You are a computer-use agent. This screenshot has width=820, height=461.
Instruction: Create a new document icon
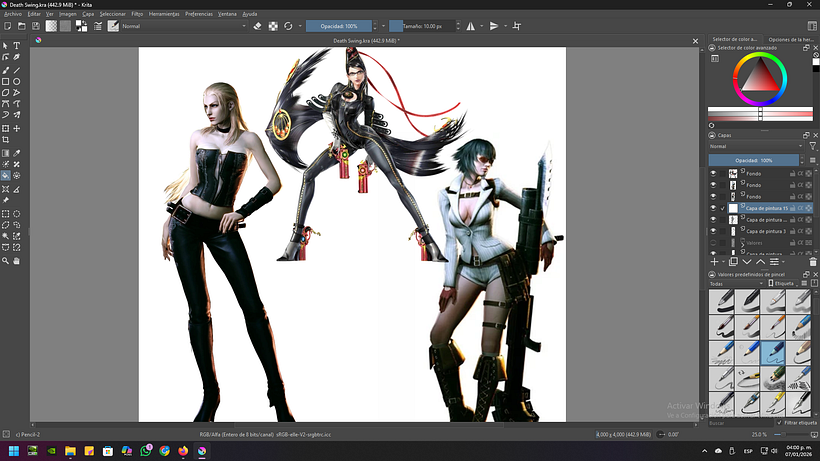point(7,26)
